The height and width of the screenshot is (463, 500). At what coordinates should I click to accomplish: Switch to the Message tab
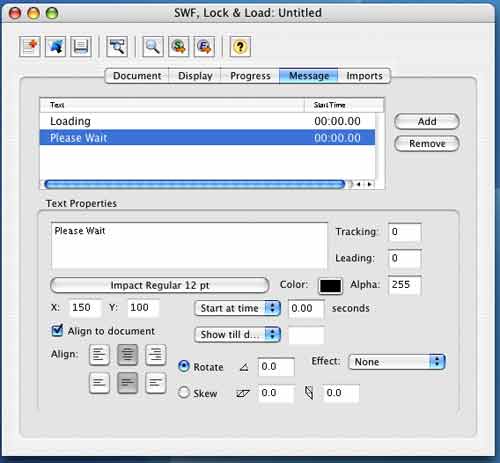(x=309, y=76)
